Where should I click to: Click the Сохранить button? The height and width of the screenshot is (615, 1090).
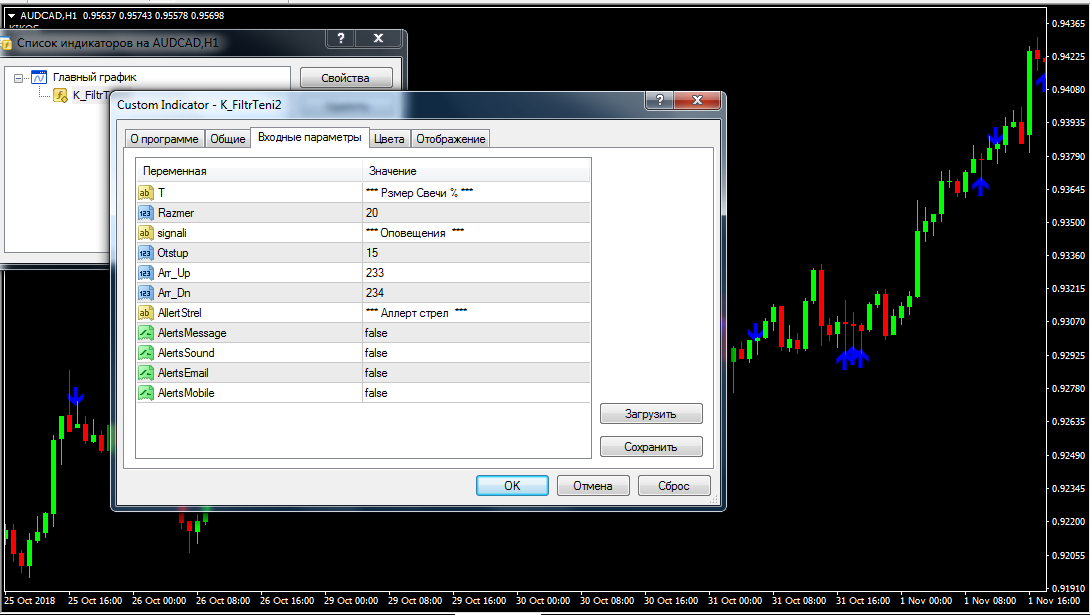pyautogui.click(x=651, y=447)
